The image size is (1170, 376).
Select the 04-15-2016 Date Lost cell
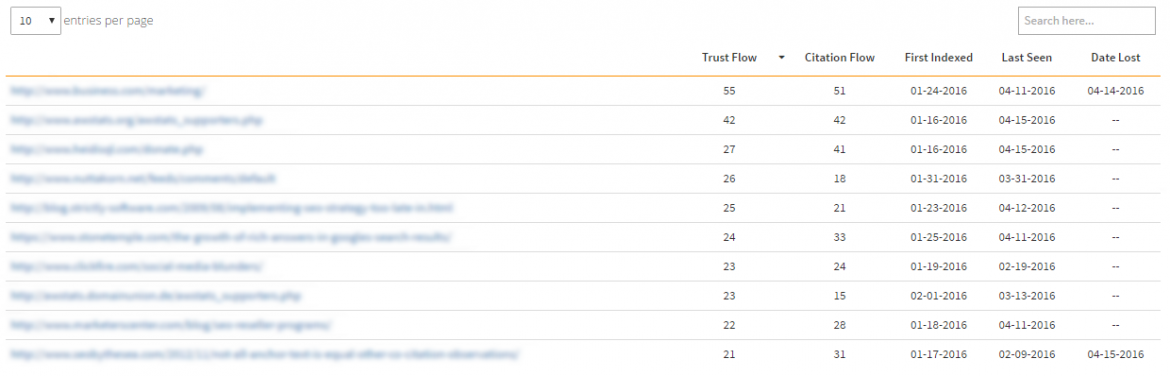pos(1115,354)
